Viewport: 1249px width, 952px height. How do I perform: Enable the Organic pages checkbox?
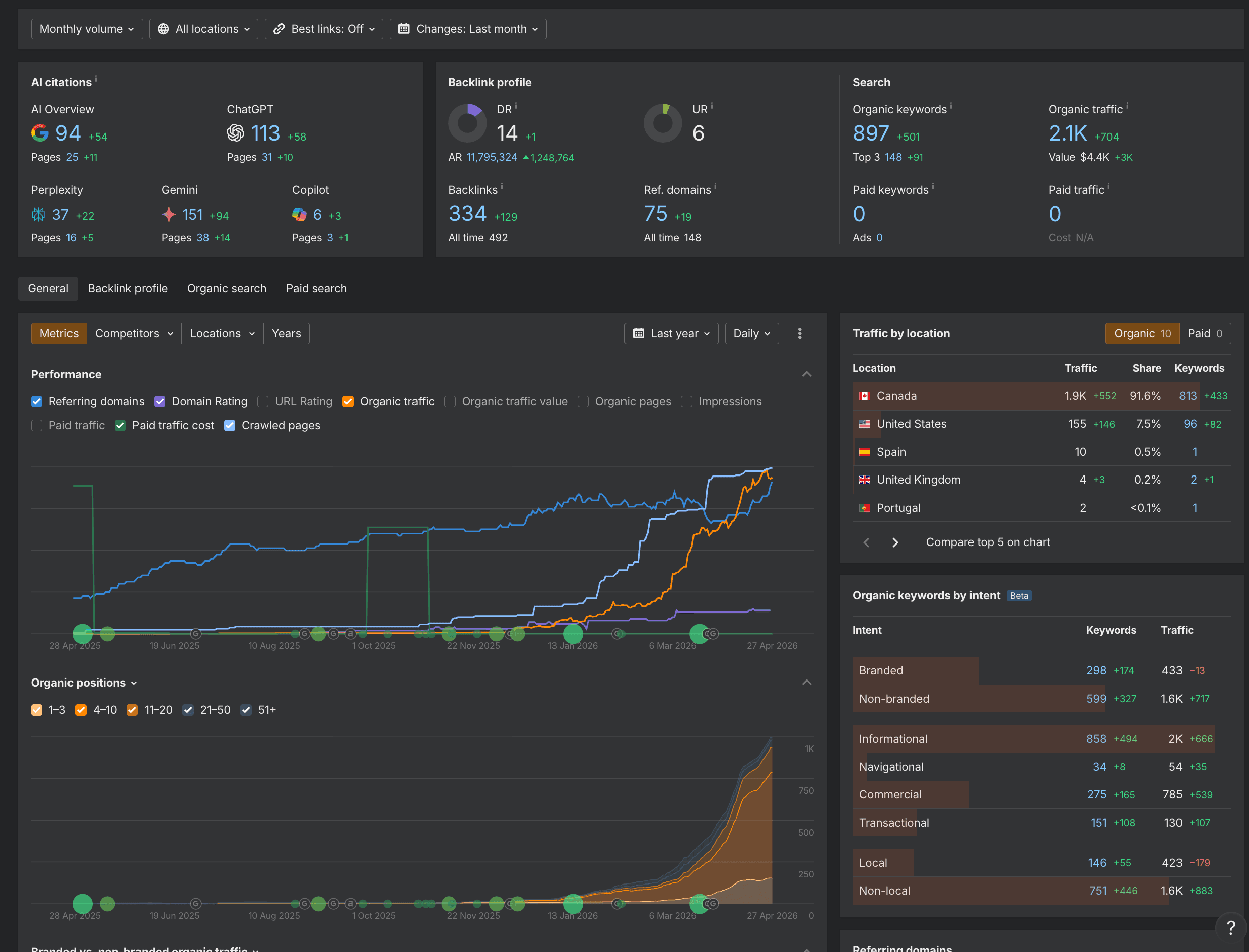tap(583, 402)
